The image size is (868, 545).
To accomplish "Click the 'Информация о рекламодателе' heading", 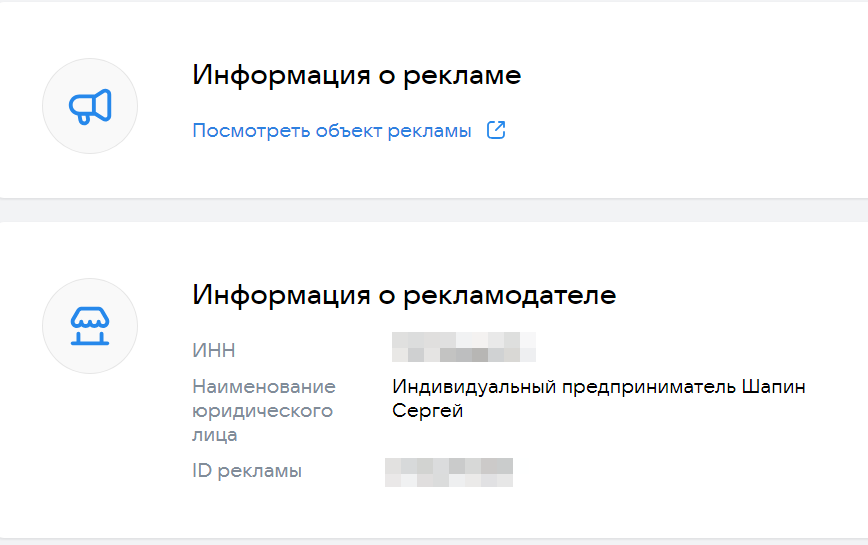I will point(404,296).
